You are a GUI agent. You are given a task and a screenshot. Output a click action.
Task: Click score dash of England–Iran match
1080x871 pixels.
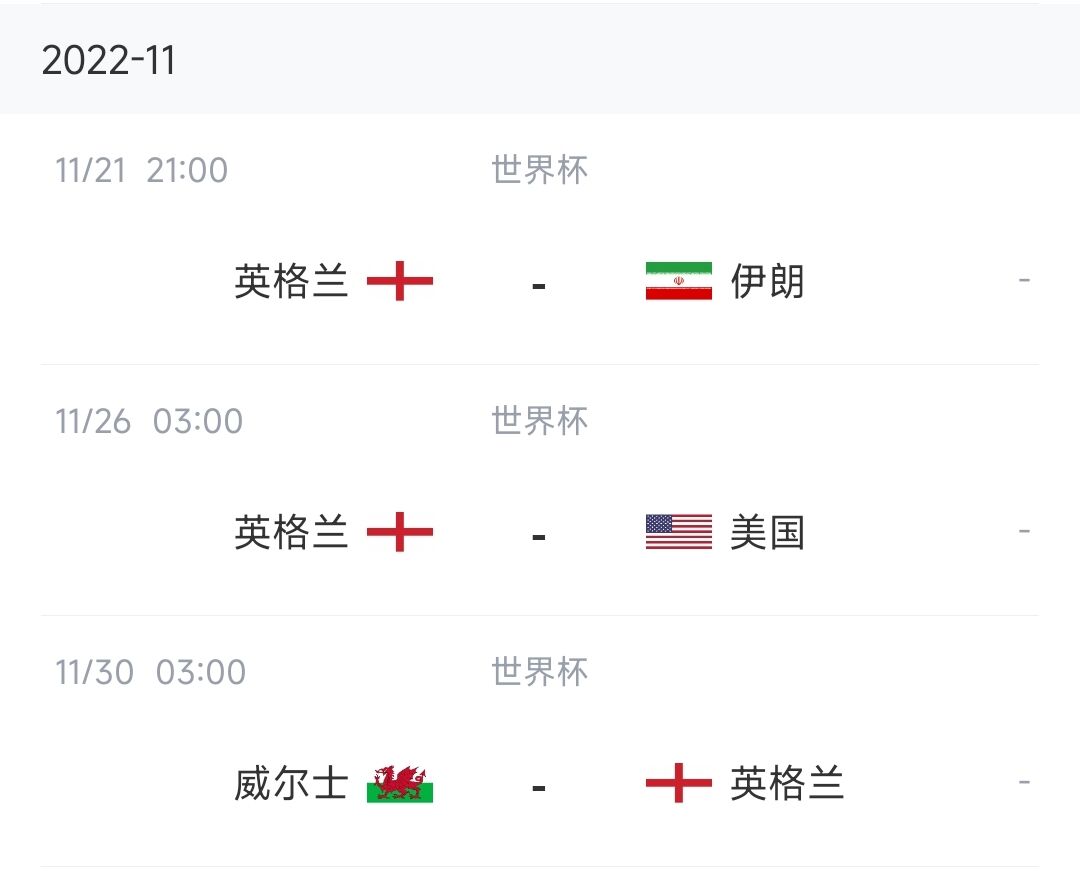click(x=539, y=285)
